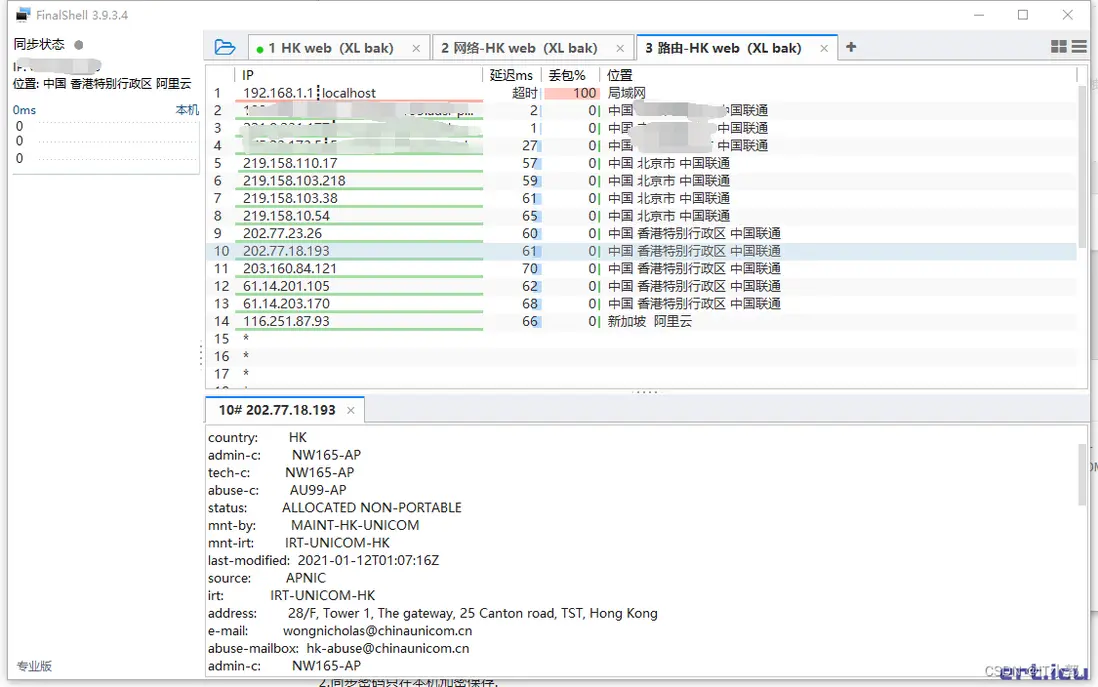
Task: Close the '3 路由-HK web' tab
Action: (x=824, y=48)
